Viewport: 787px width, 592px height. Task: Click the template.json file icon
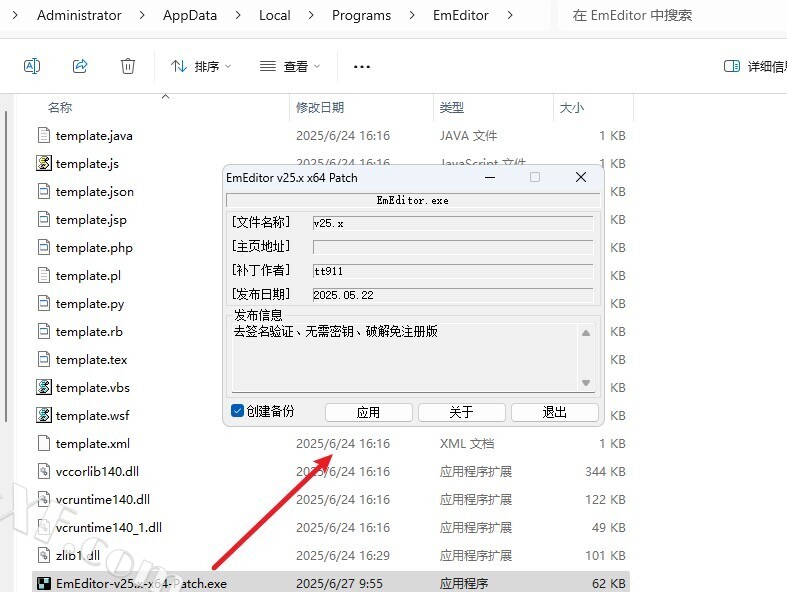tap(44, 191)
